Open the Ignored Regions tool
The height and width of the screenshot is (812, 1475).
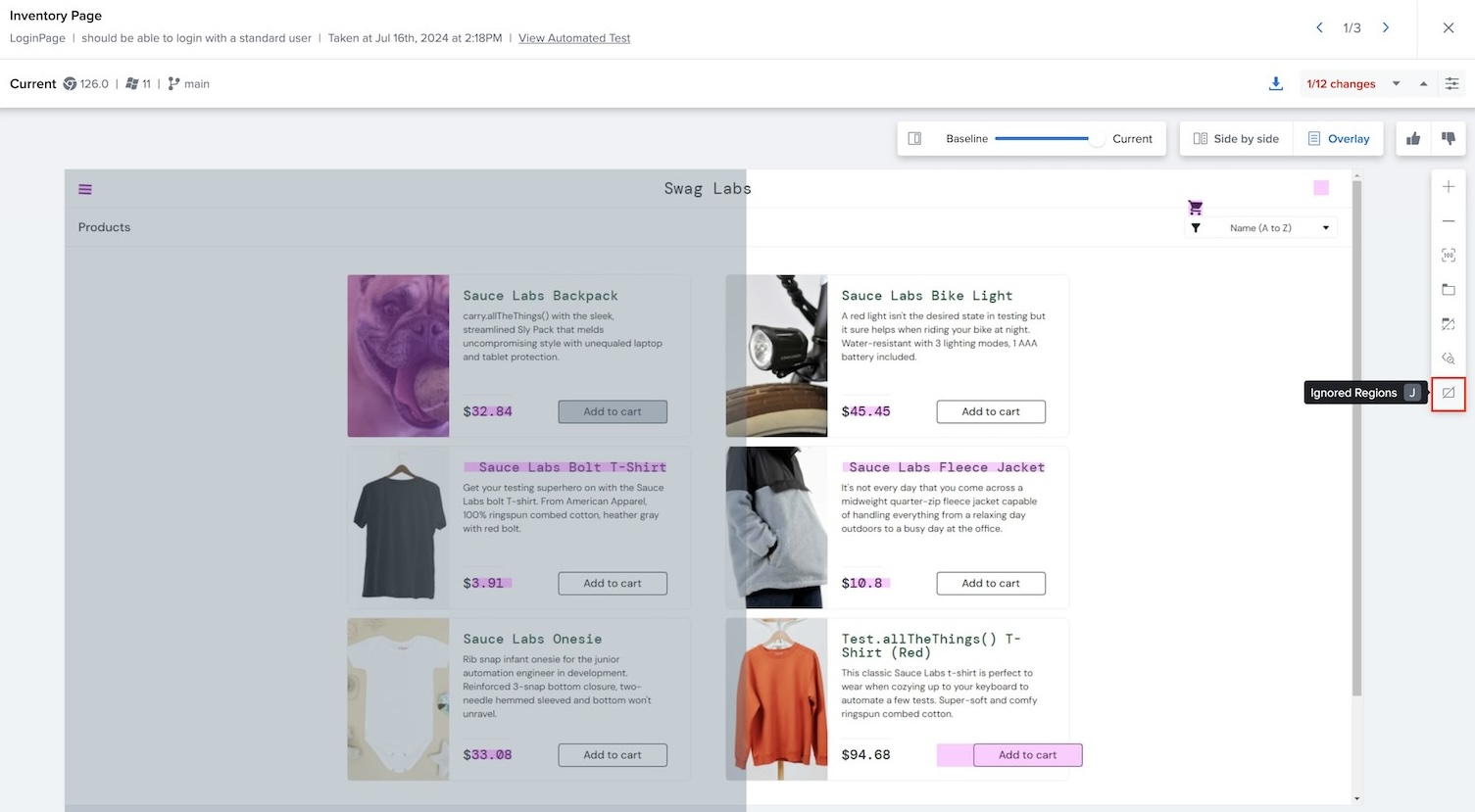(x=1449, y=393)
